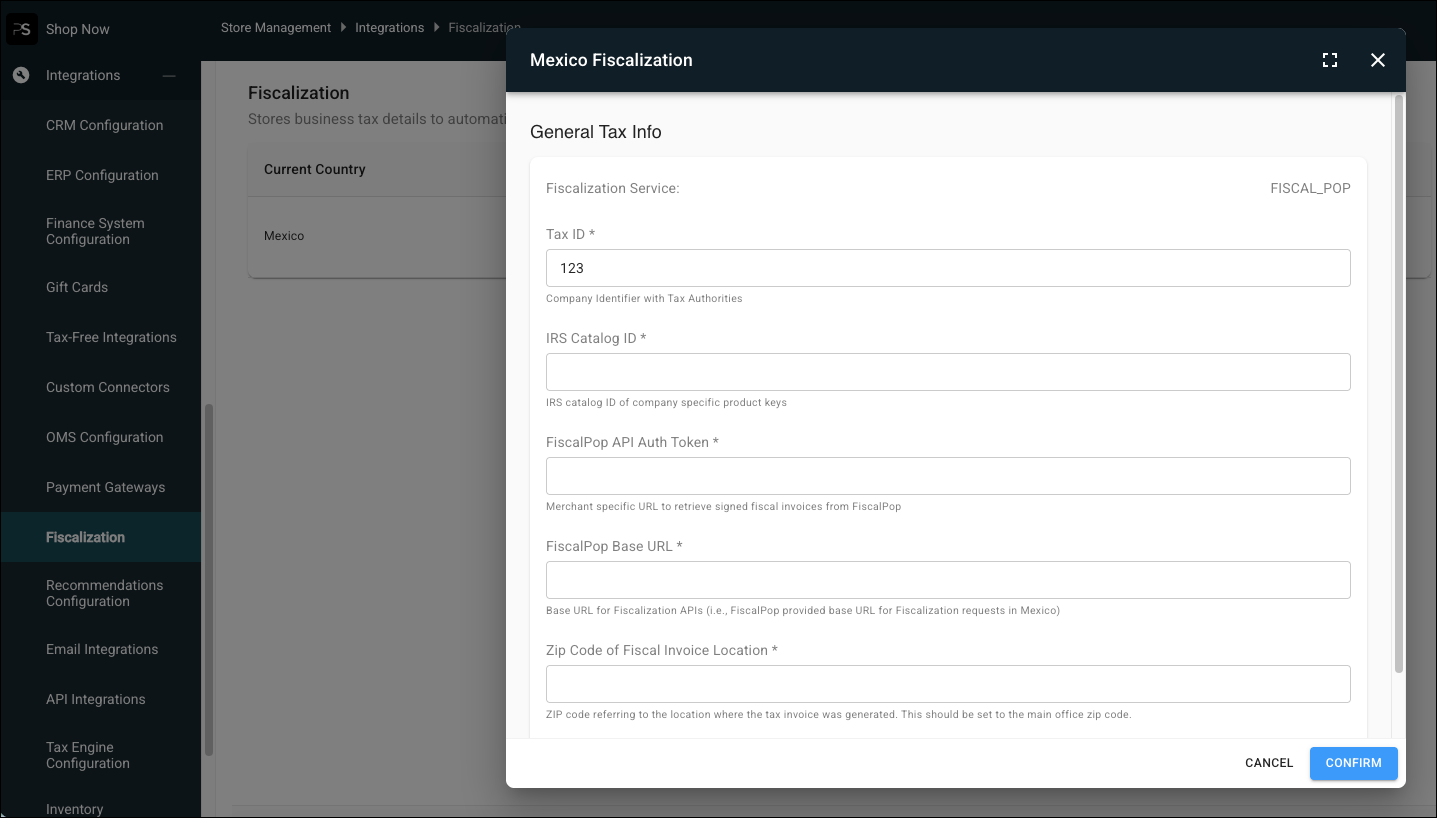Open Email Integrations
The image size is (1437, 818).
pyautogui.click(x=101, y=649)
